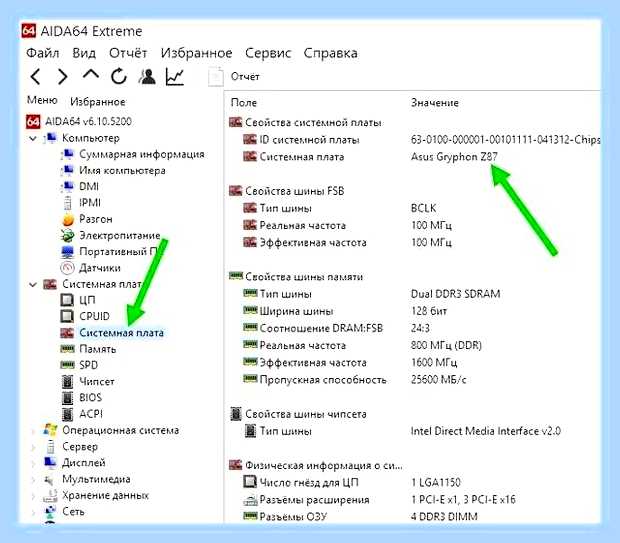Click the Отчёт report page icon
Viewport: 620px width, 543px height.
[215, 76]
